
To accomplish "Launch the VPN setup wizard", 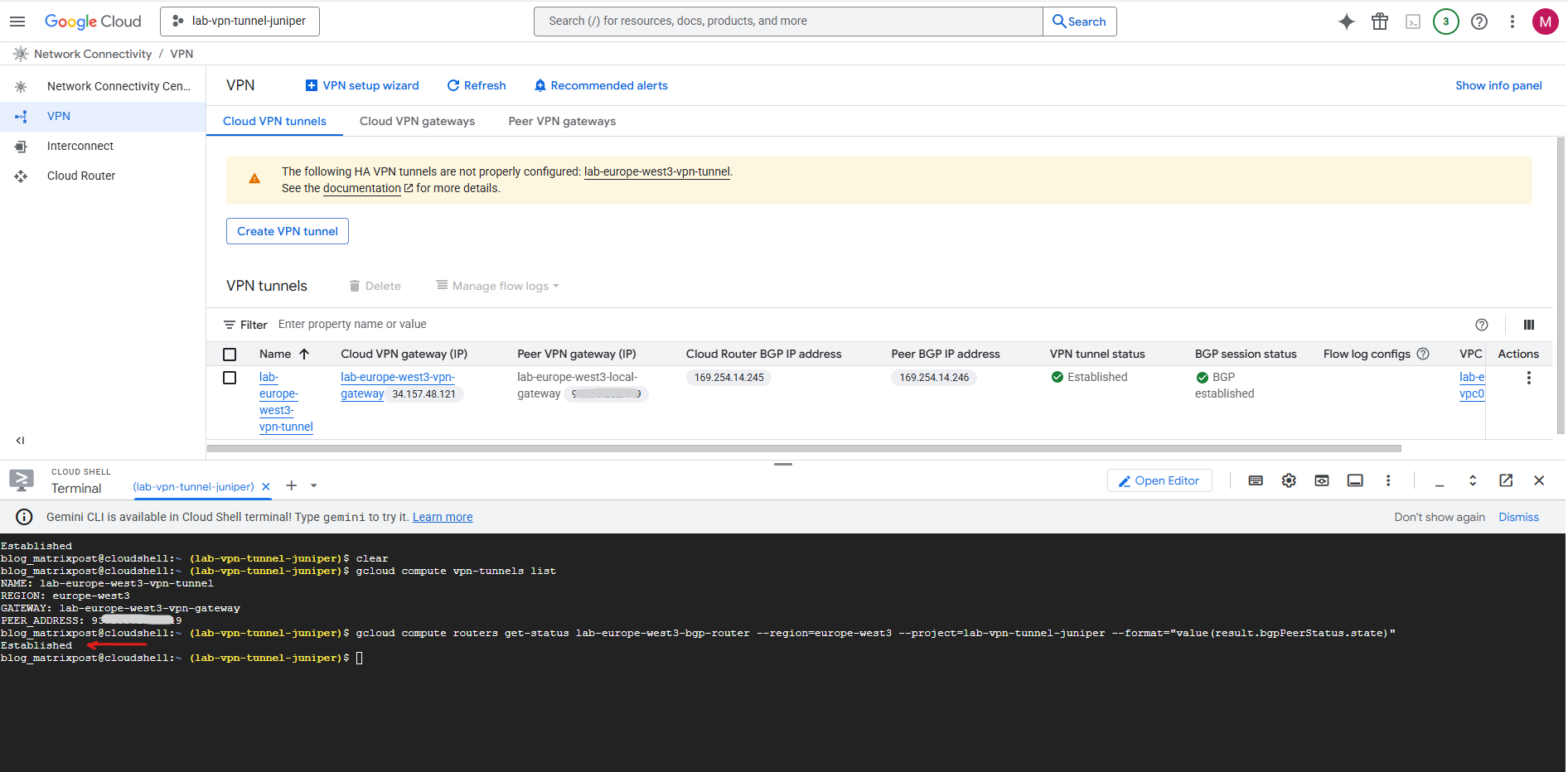I will pos(362,85).
